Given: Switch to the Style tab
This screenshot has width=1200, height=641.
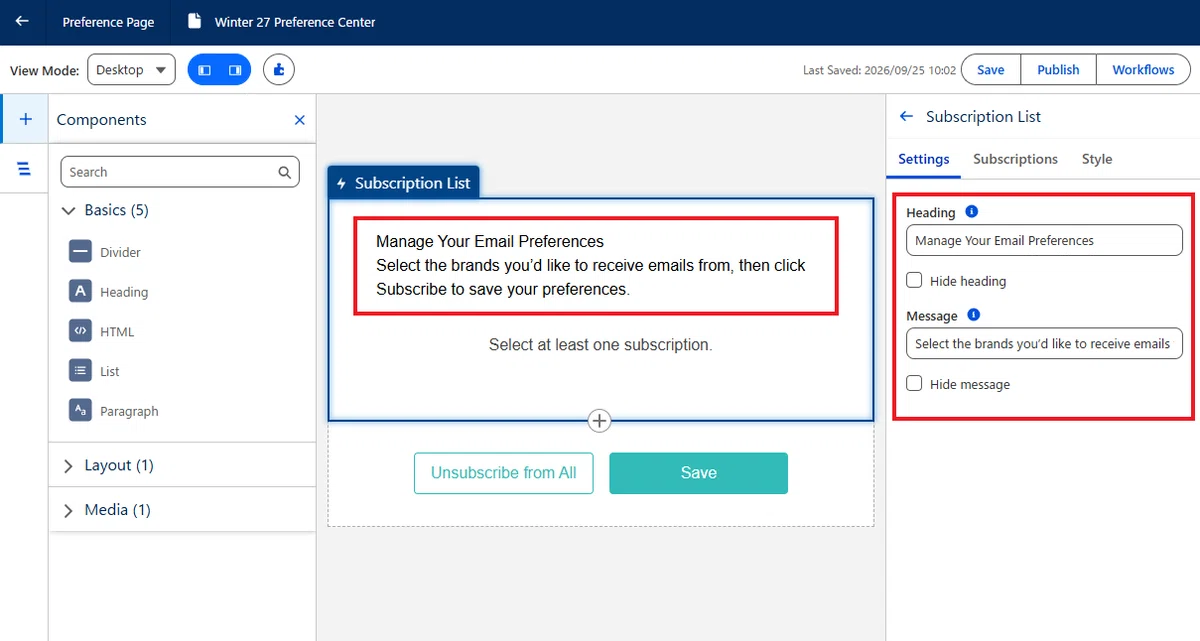Looking at the screenshot, I should (1097, 159).
